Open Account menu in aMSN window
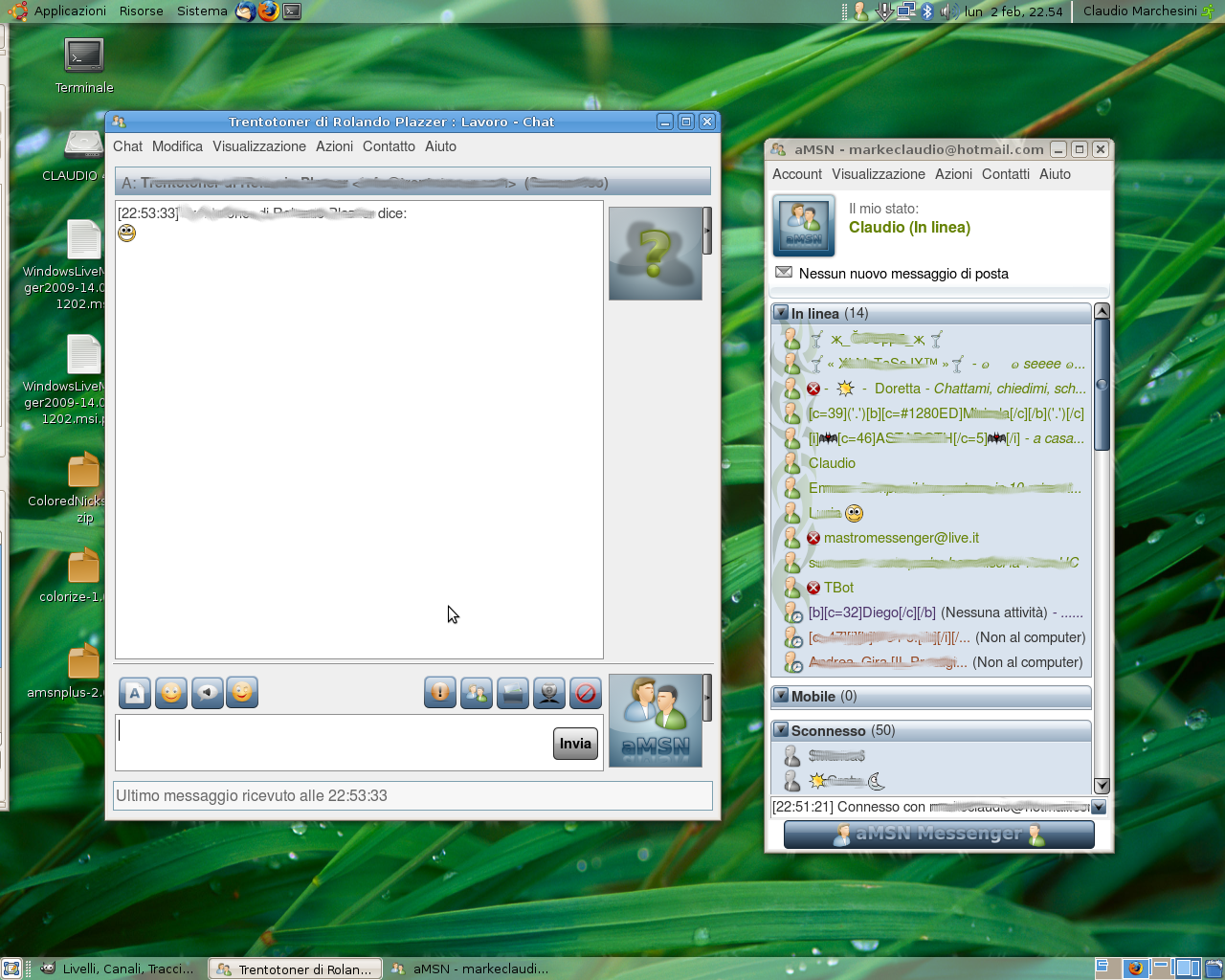1225x980 pixels. click(797, 174)
